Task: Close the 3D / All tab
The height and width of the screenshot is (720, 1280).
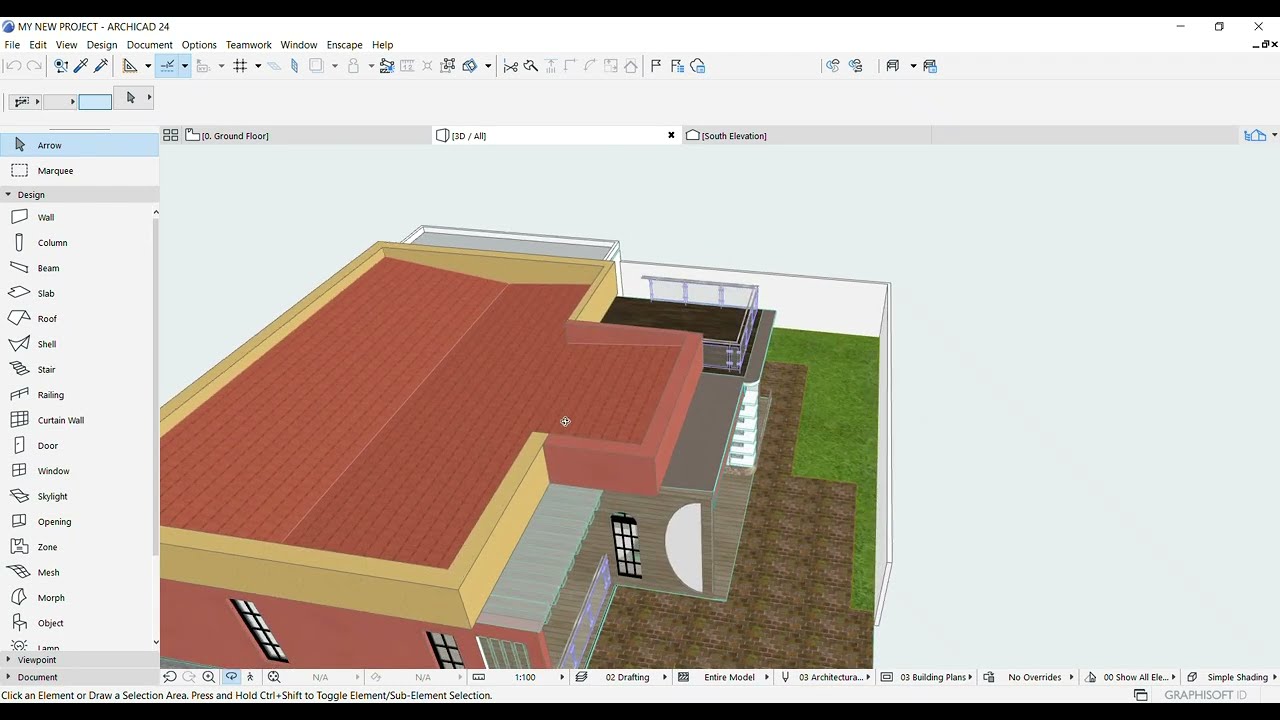Action: 671,135
